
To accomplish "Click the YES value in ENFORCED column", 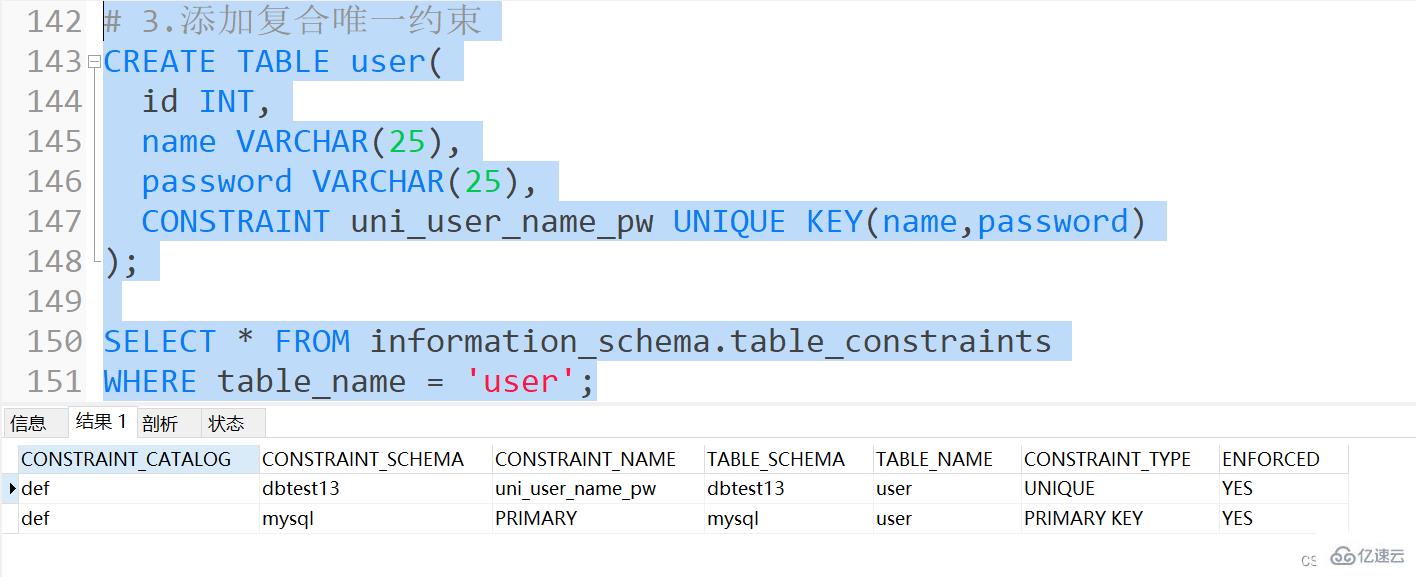I will pos(1237,488).
